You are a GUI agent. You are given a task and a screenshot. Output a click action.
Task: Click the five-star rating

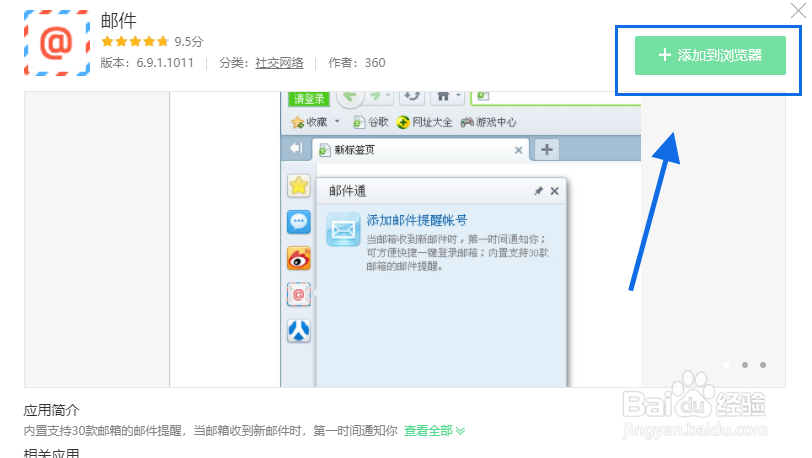(x=135, y=41)
